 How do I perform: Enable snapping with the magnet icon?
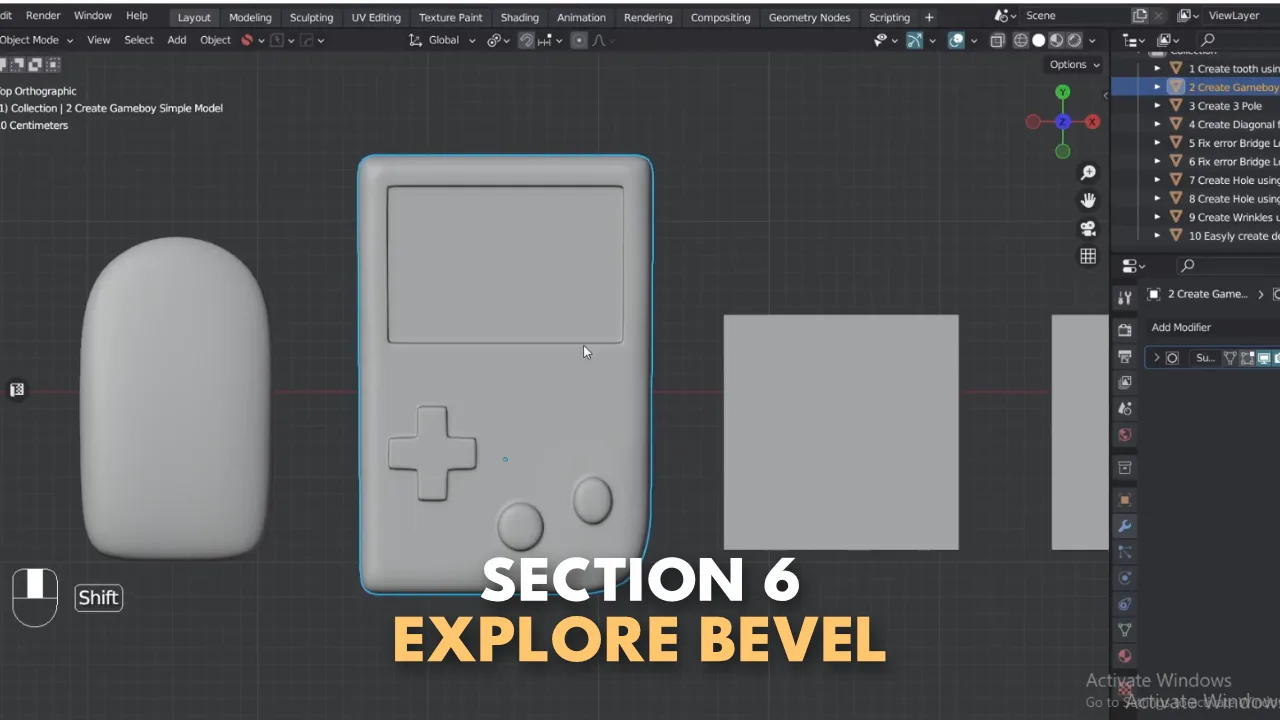pos(527,40)
